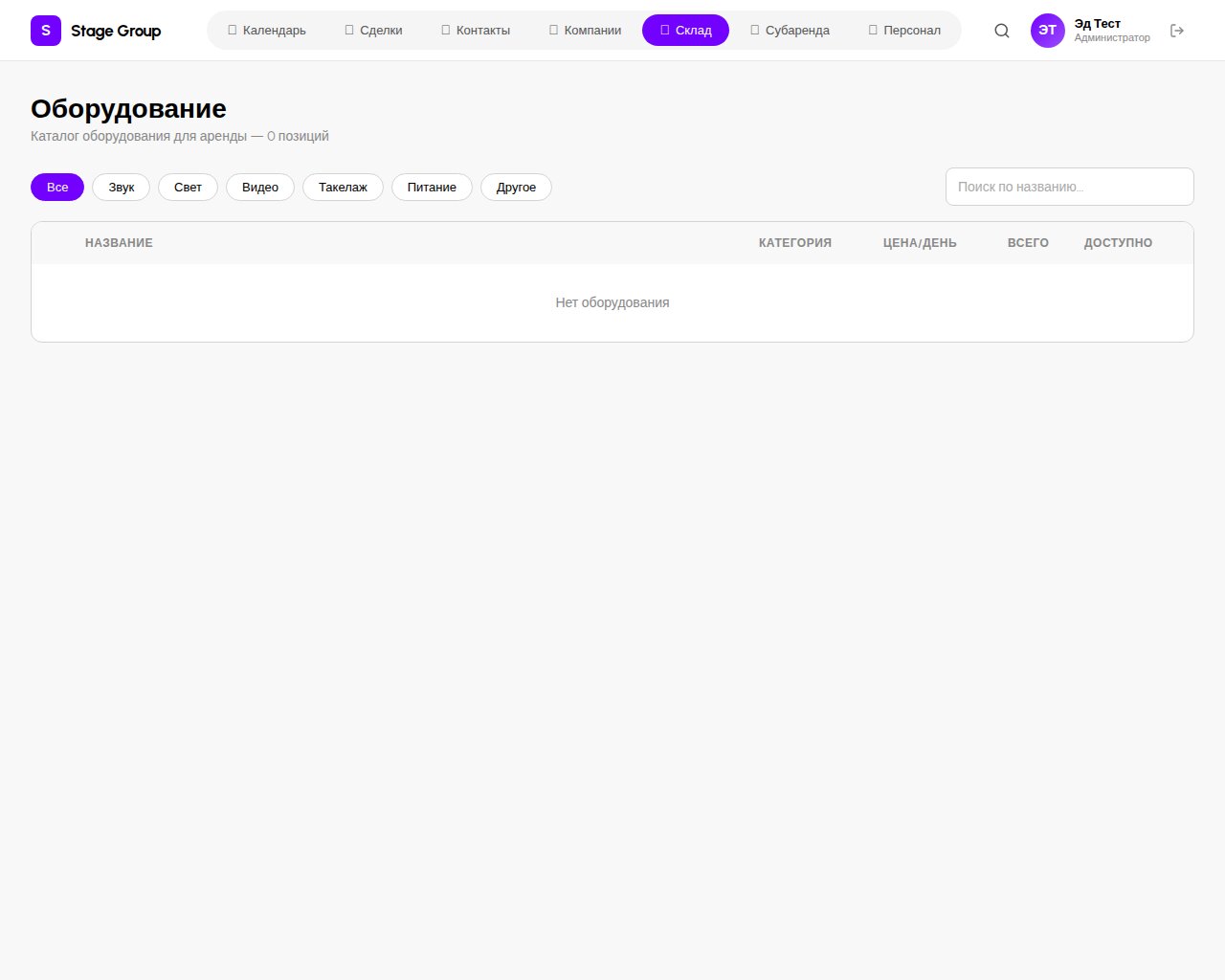Sort the table by НАЗВАНИЕ header
Image resolution: width=1225 pixels, height=980 pixels.
pos(119,243)
